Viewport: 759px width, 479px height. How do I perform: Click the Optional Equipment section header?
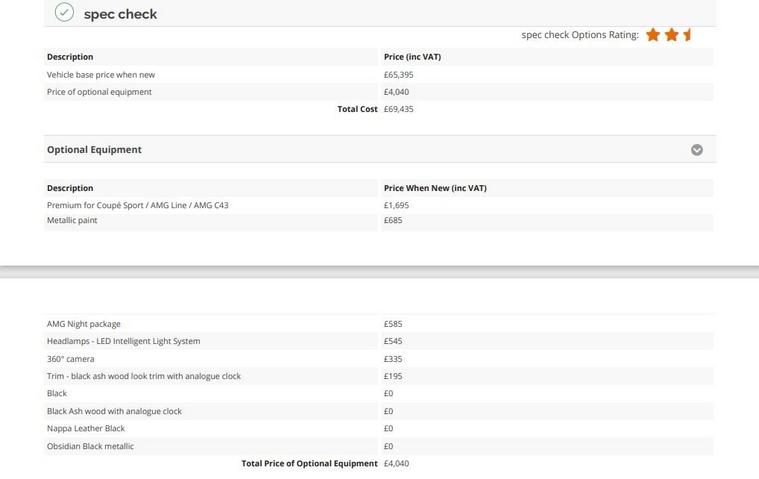tap(94, 150)
